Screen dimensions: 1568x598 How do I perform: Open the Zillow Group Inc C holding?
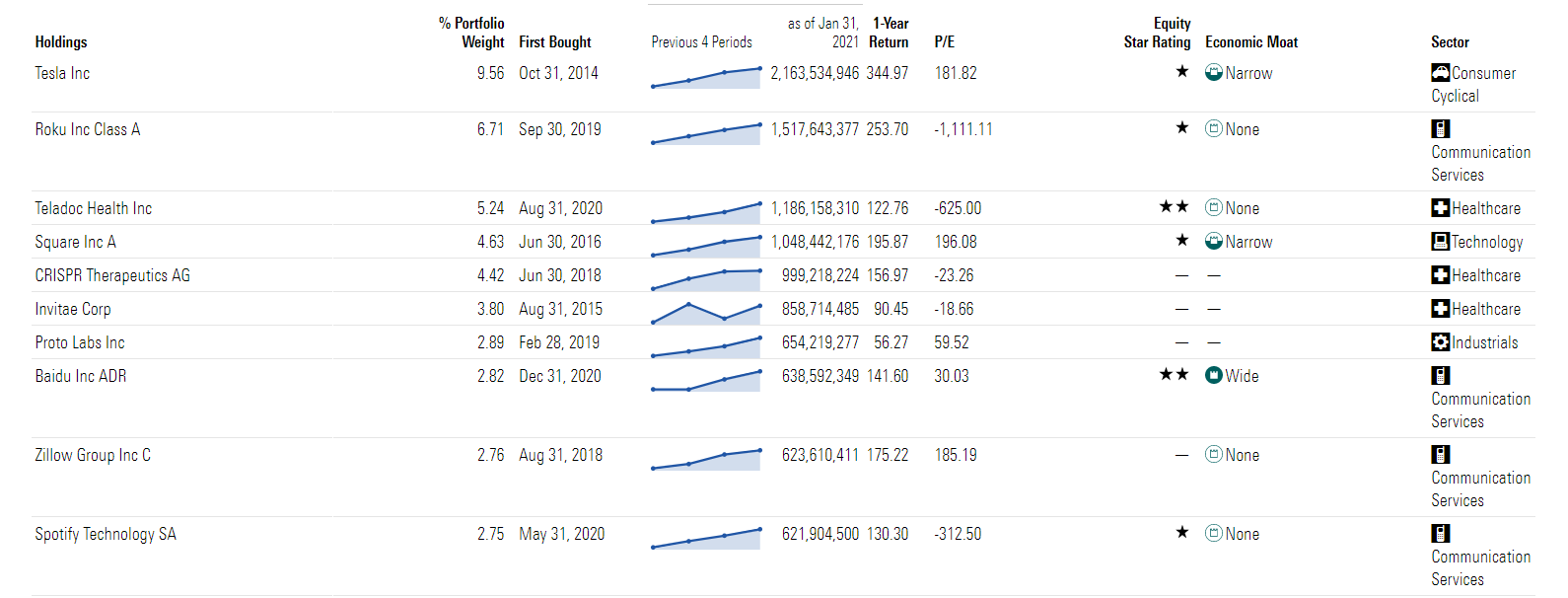point(93,455)
